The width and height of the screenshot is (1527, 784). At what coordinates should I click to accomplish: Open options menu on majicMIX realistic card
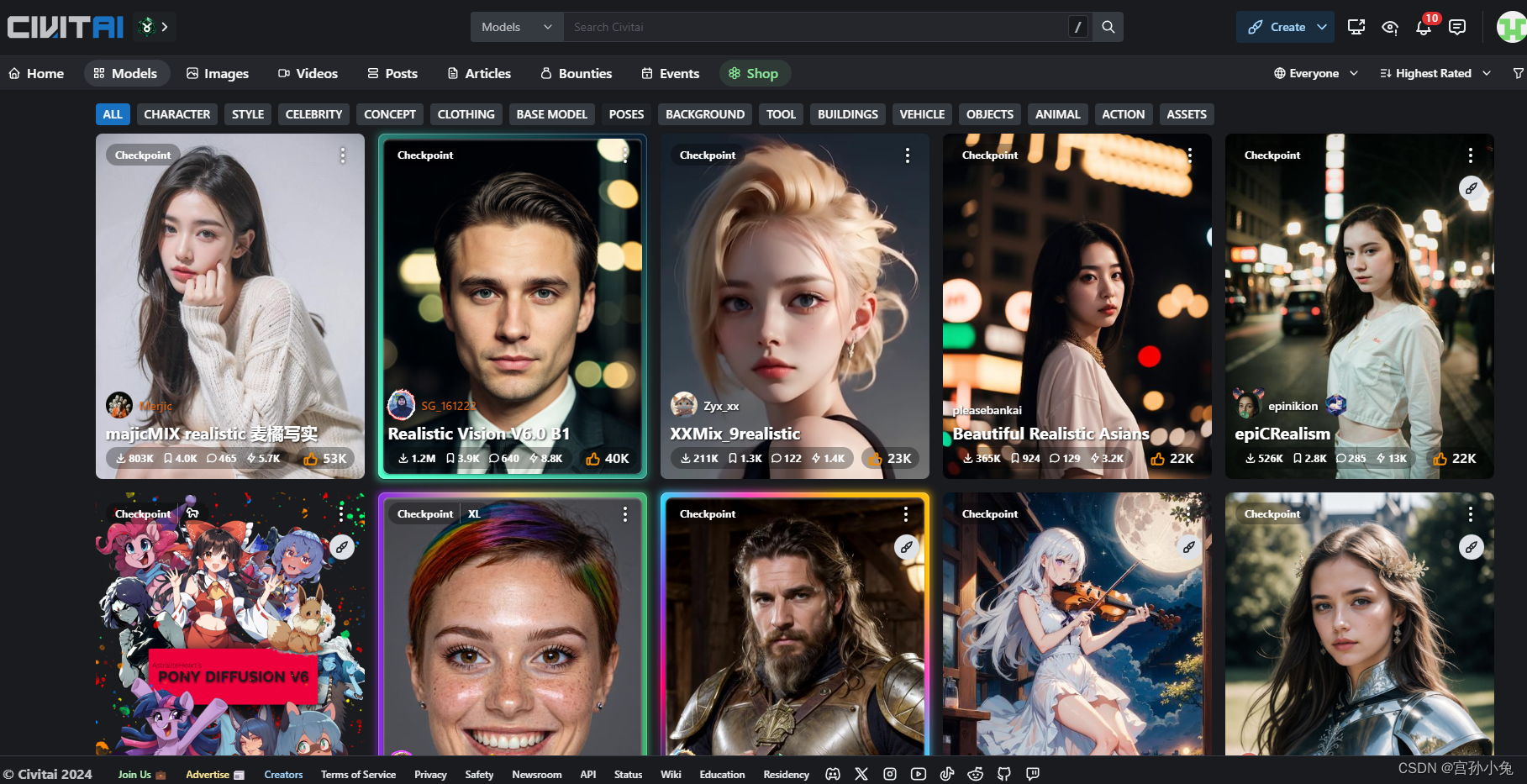[x=343, y=155]
